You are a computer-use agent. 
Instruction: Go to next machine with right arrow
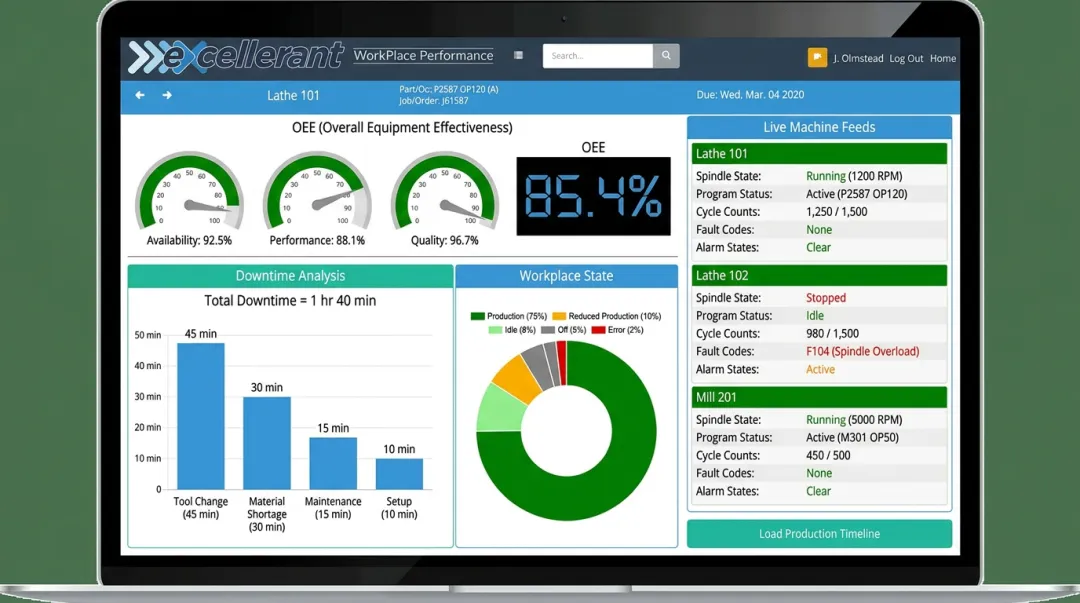(x=167, y=95)
